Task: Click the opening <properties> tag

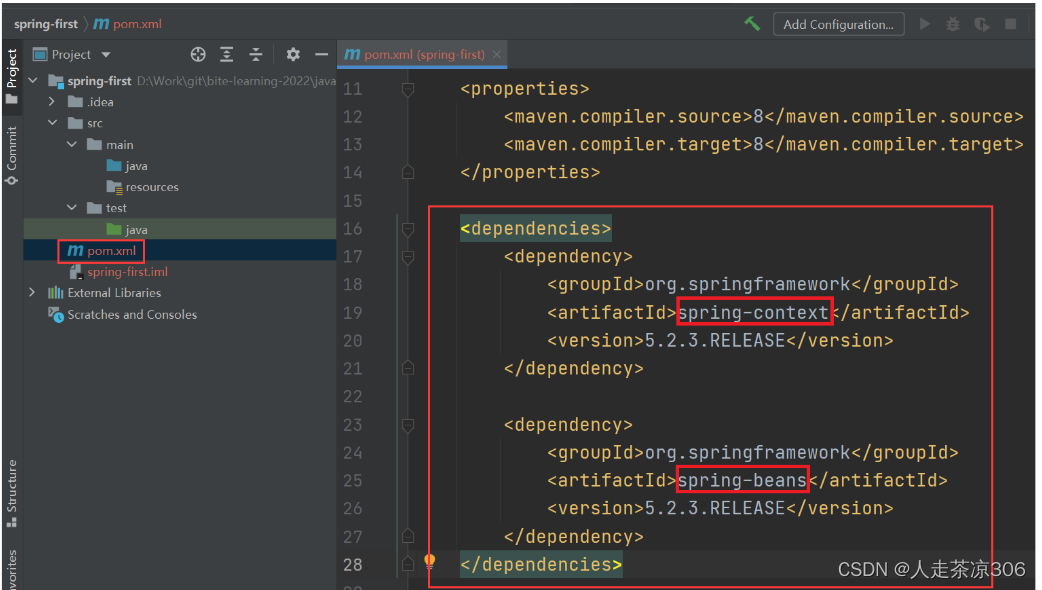Action: coord(525,88)
